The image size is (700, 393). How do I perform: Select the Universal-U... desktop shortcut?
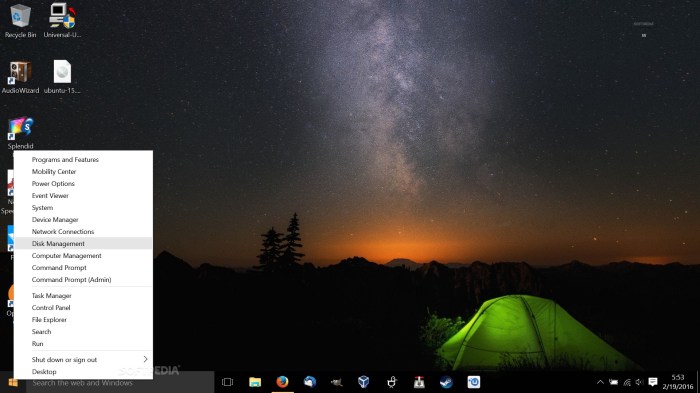coord(62,21)
